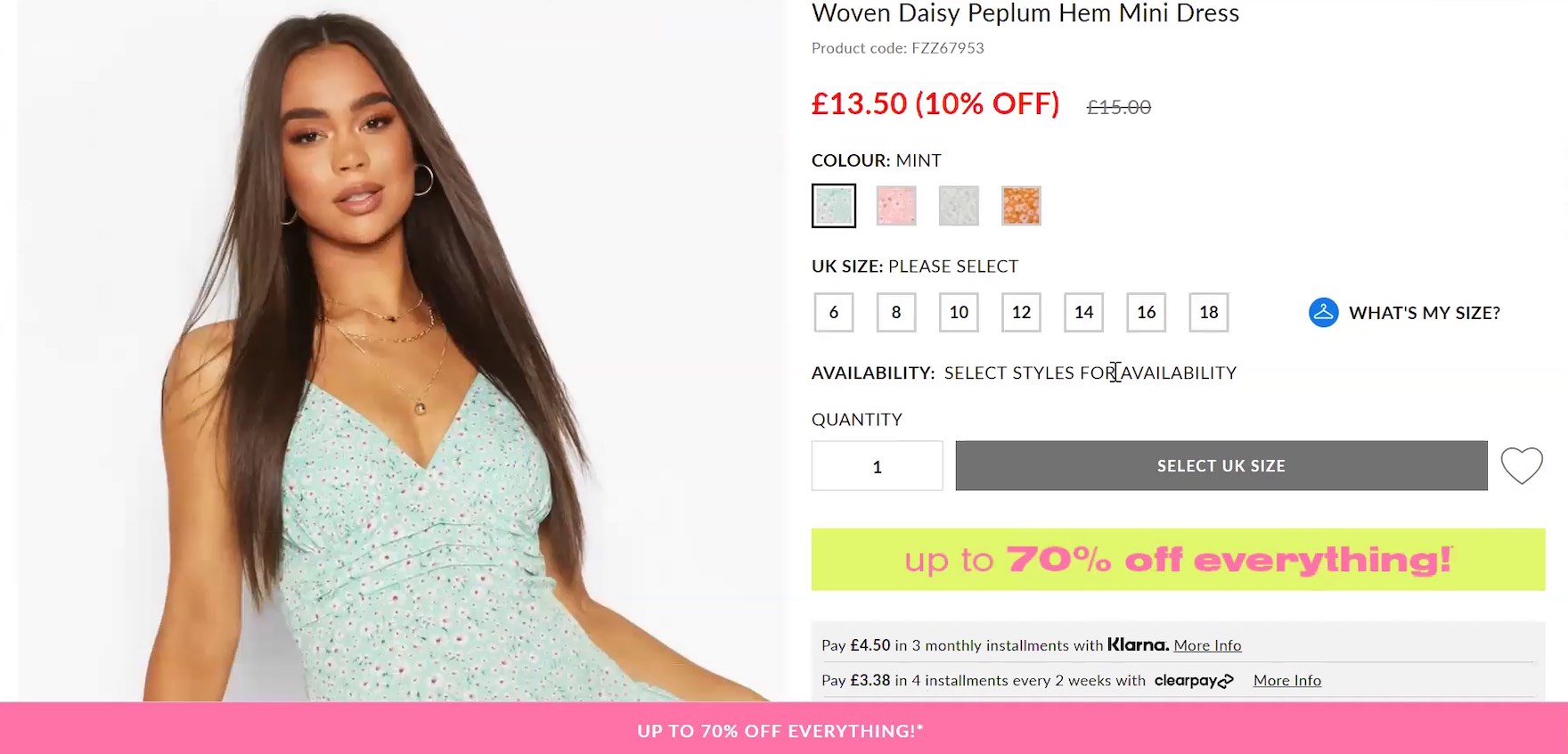This screenshot has height=754, width=1568.
Task: Select the mint colour swatch
Action: click(x=834, y=206)
